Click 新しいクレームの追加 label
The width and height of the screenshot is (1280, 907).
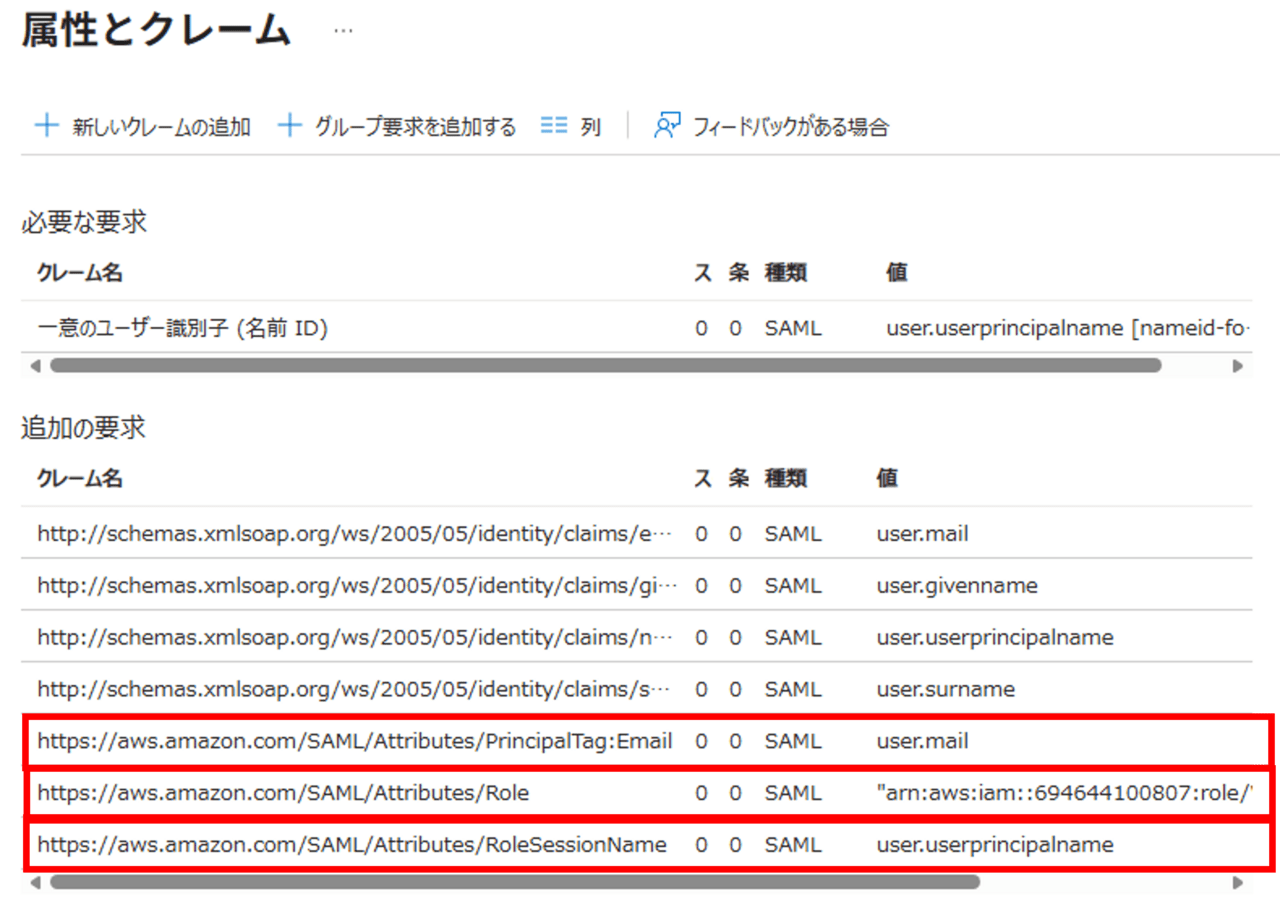(x=161, y=127)
